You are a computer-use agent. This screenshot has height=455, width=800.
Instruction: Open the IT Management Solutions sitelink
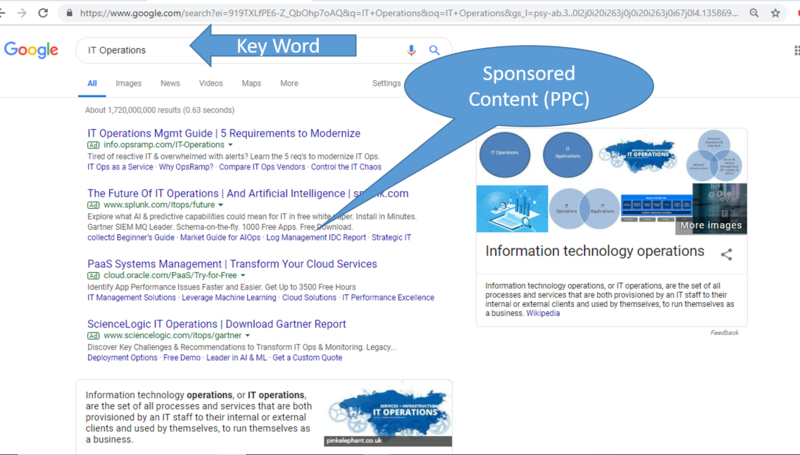pos(132,297)
